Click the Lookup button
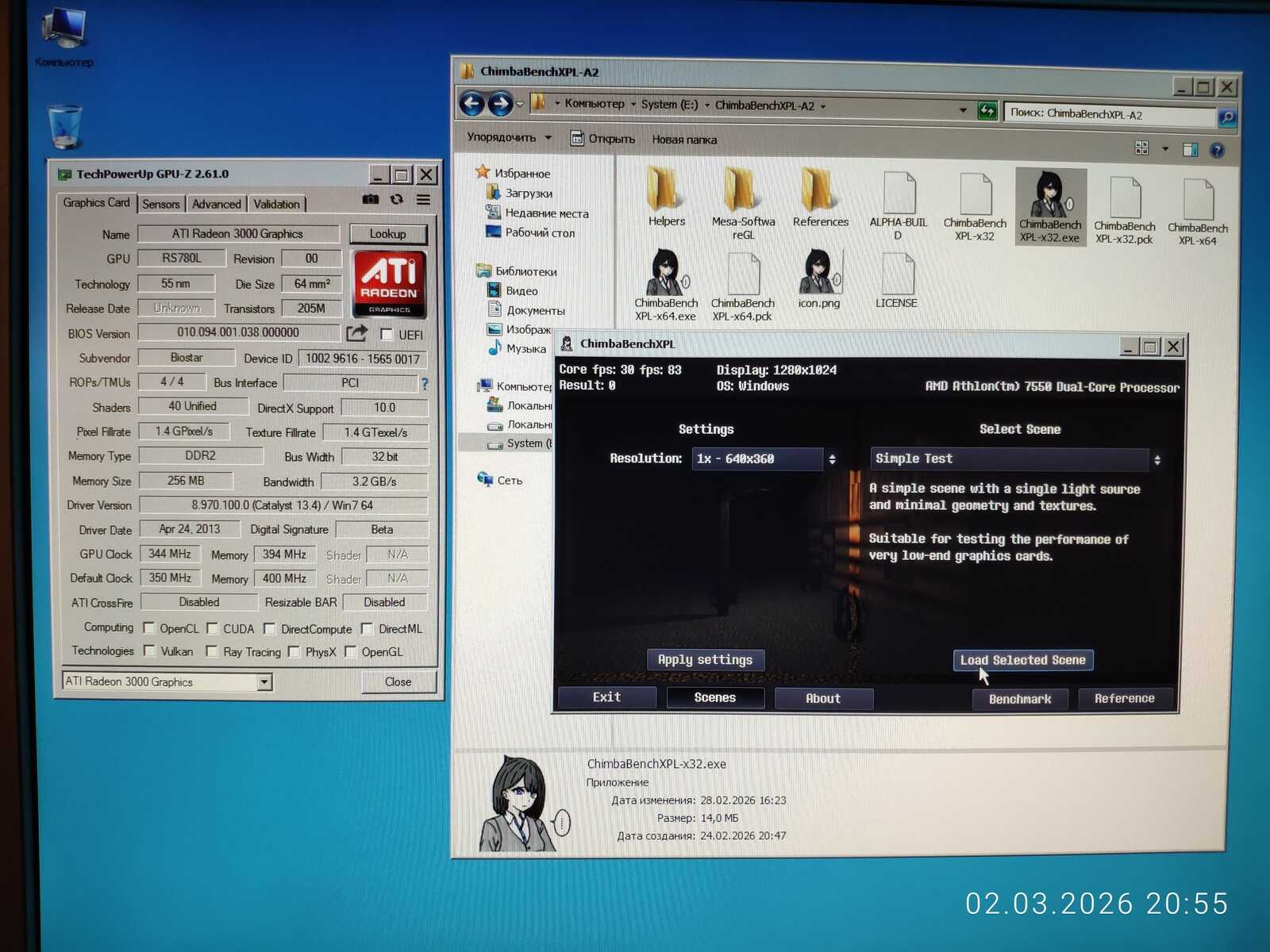This screenshot has width=1270, height=952. tap(387, 234)
